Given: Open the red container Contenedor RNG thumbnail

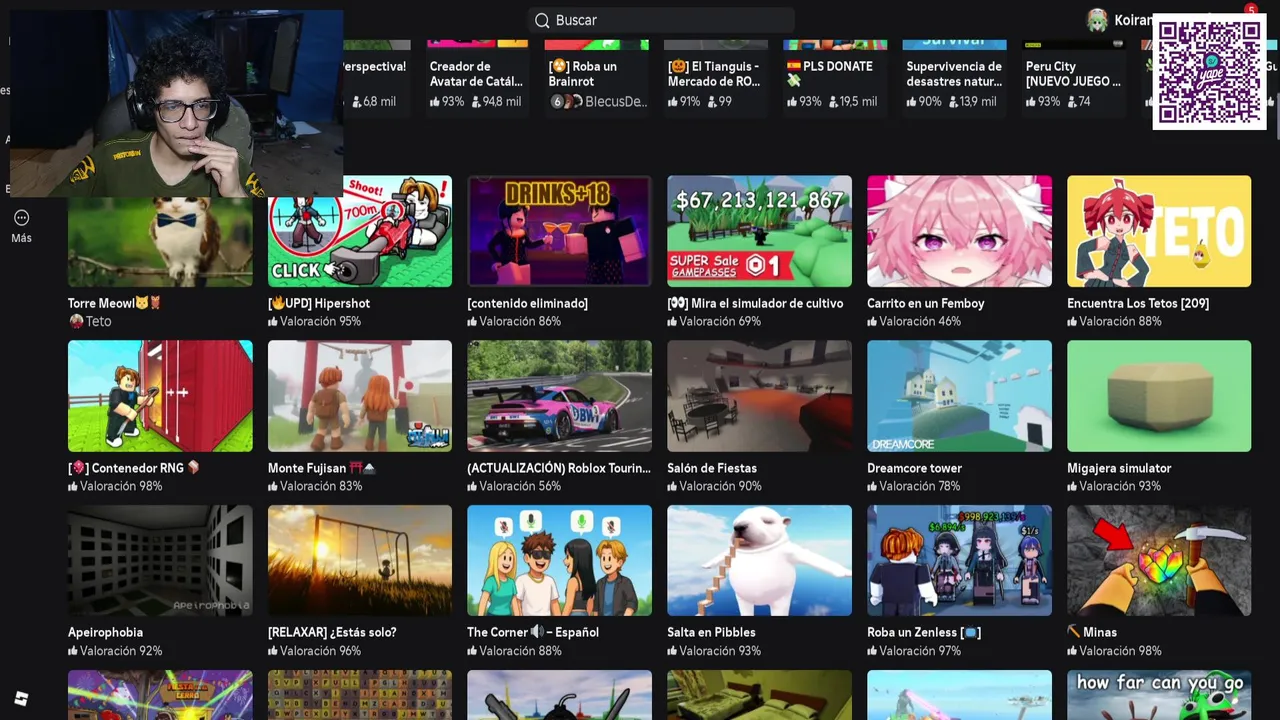Looking at the screenshot, I should [x=160, y=396].
